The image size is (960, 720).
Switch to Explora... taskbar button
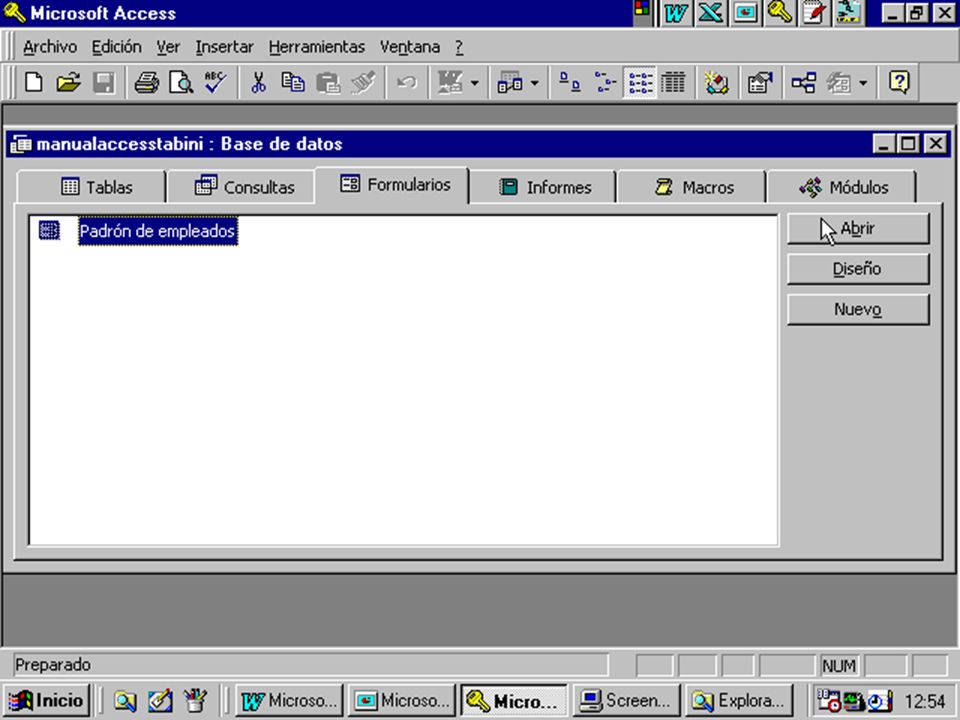point(738,700)
